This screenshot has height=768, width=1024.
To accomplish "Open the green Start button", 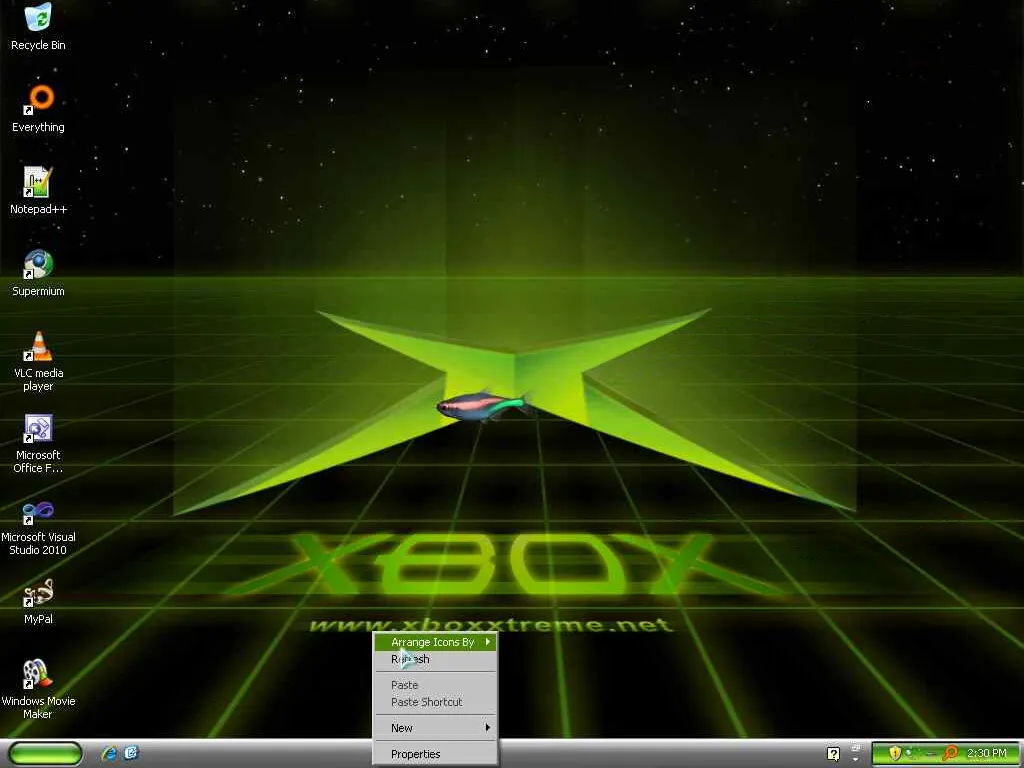I will (x=46, y=753).
